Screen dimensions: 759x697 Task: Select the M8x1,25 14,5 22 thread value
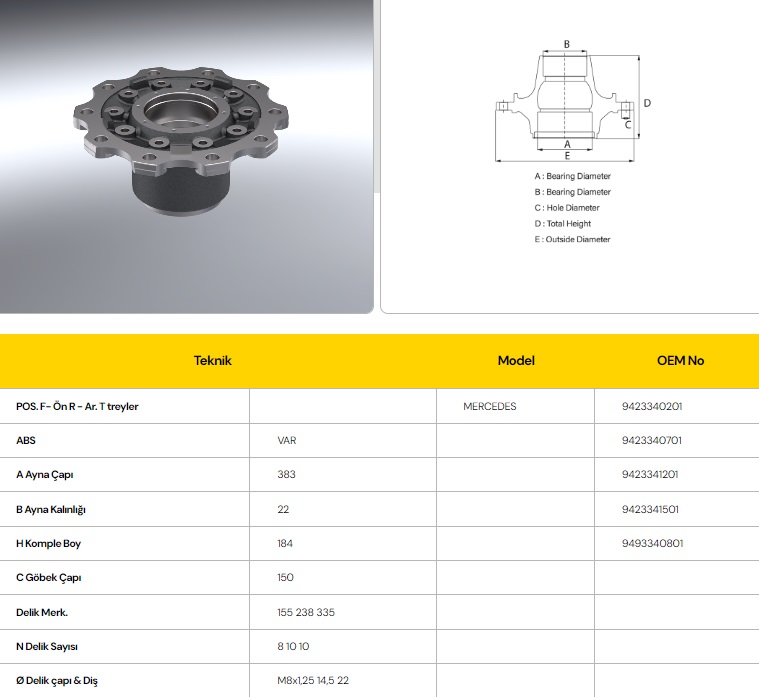(x=313, y=681)
